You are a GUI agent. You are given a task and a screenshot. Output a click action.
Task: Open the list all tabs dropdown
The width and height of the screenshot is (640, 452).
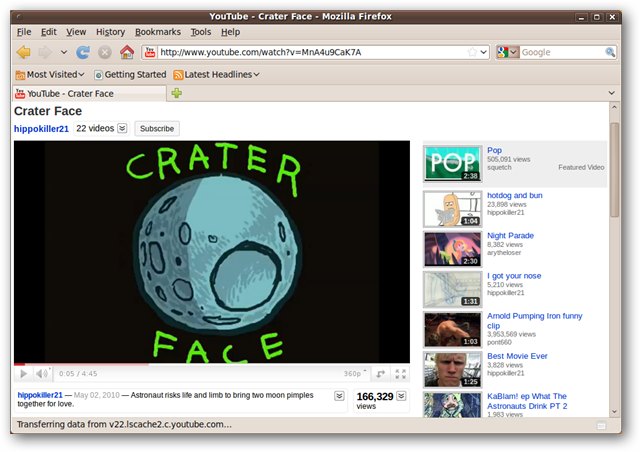(x=611, y=93)
